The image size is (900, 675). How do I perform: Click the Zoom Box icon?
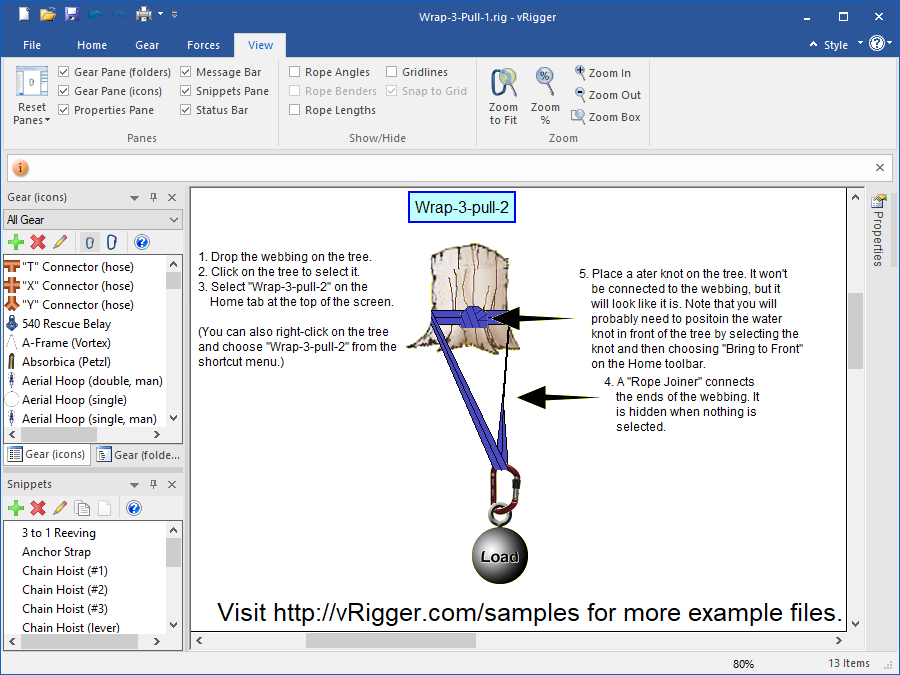579,117
